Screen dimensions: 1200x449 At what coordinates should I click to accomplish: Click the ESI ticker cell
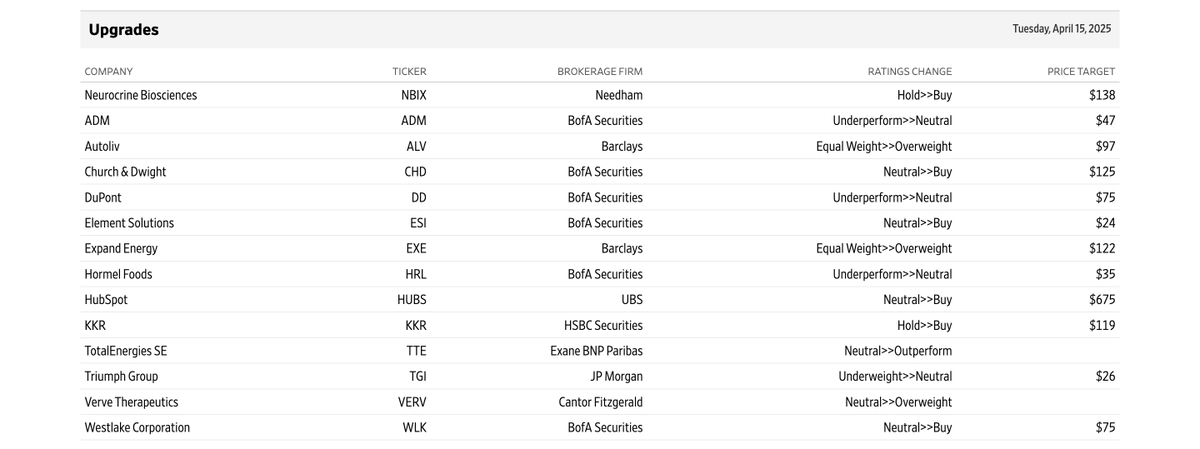tap(417, 223)
